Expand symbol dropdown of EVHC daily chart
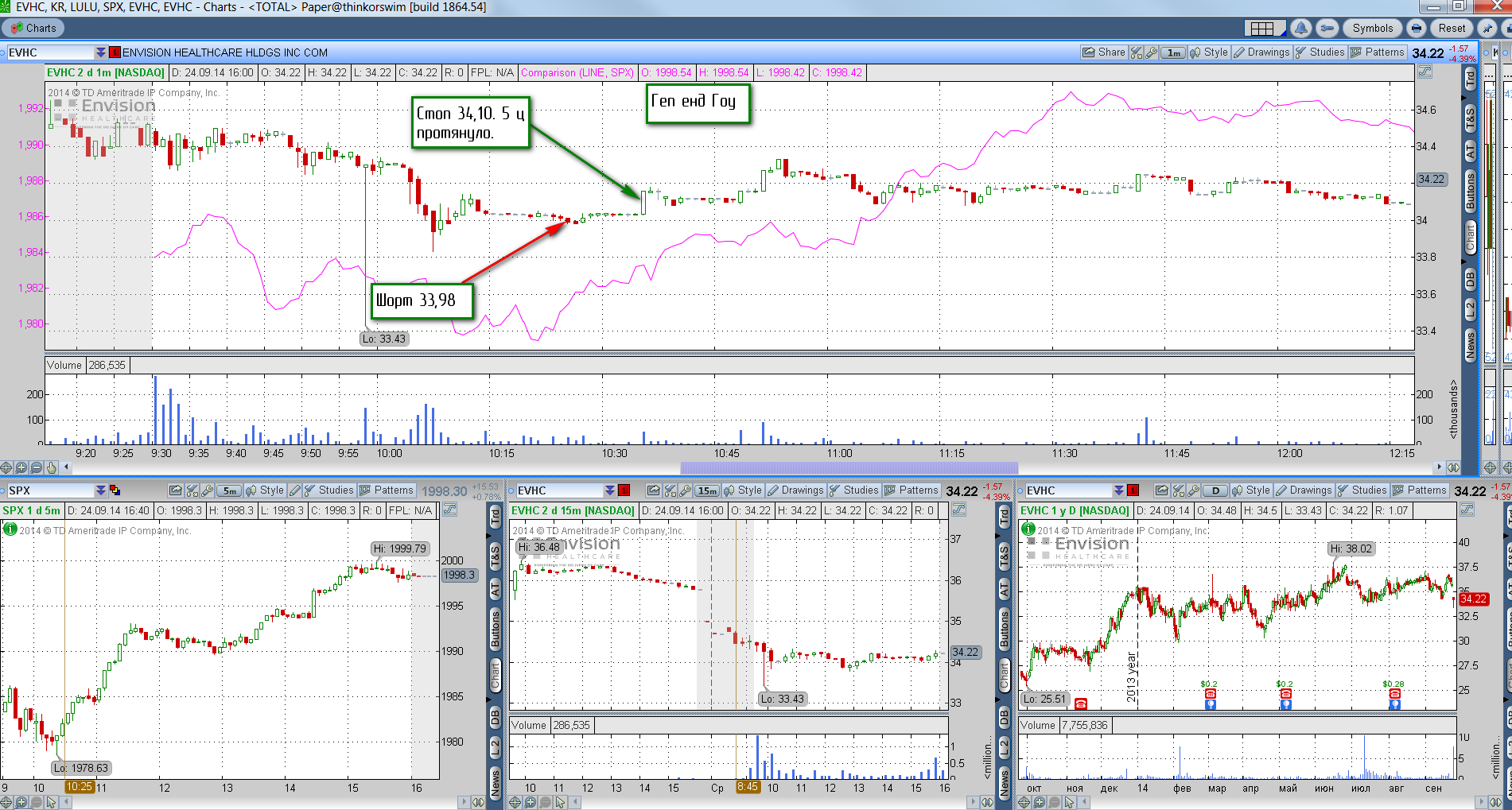 click(1118, 490)
